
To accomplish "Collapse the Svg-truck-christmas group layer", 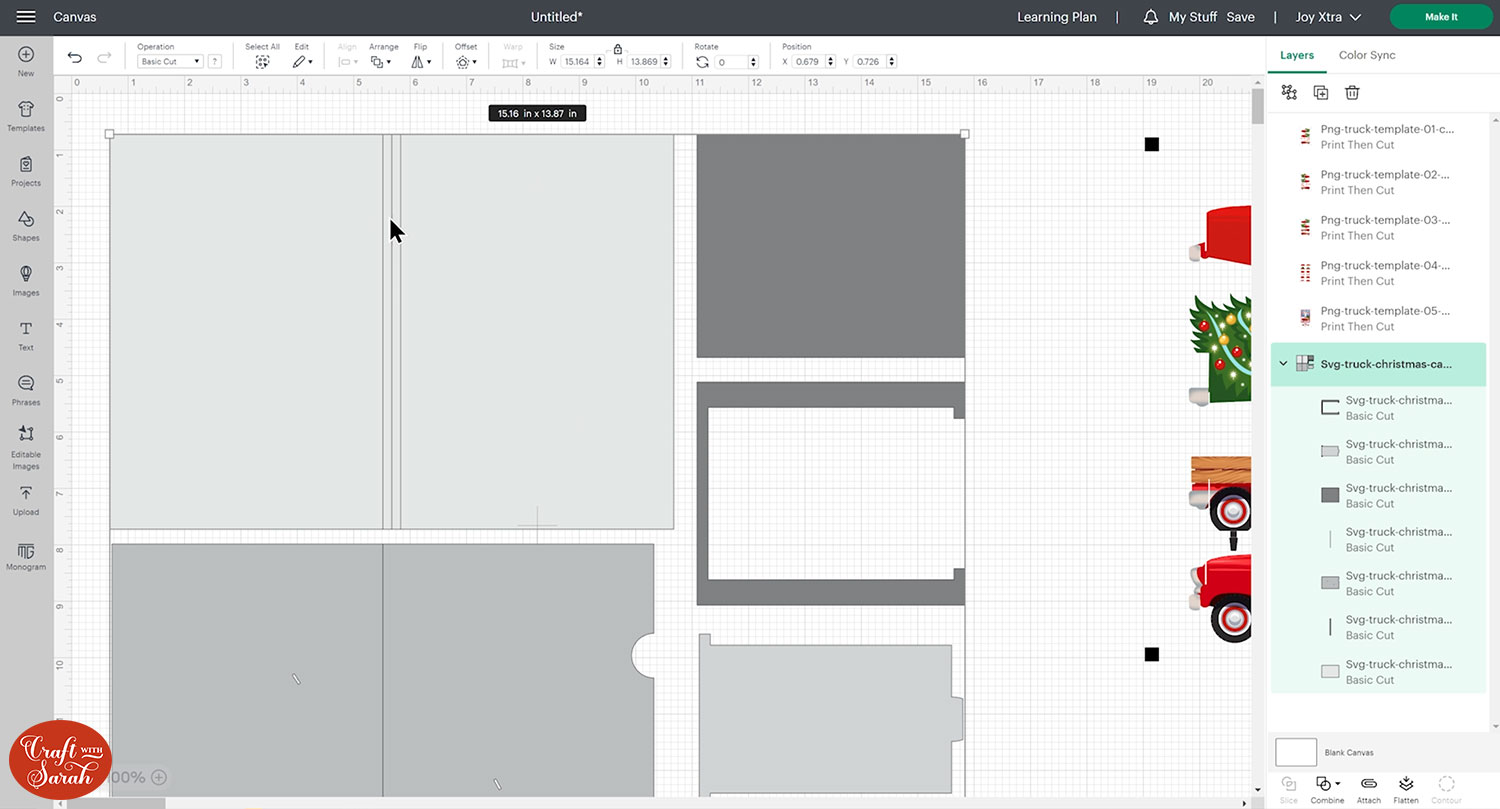I will coord(1283,364).
